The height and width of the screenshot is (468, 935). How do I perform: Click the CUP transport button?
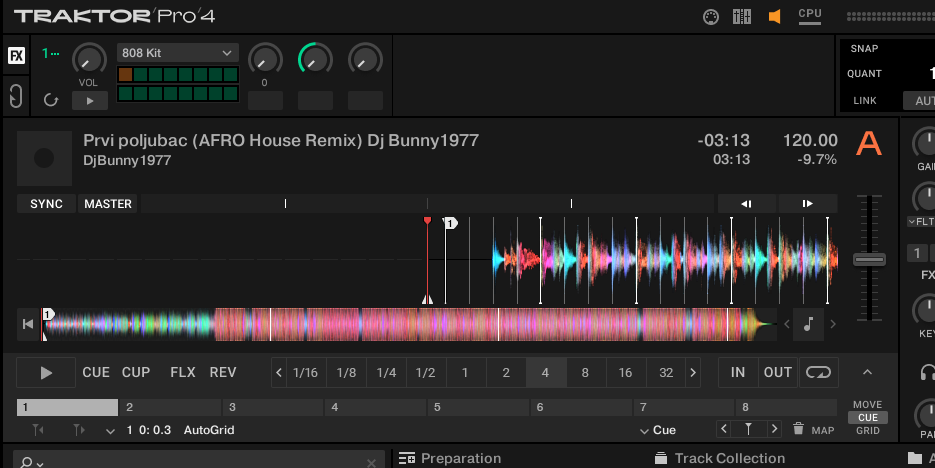(136, 373)
